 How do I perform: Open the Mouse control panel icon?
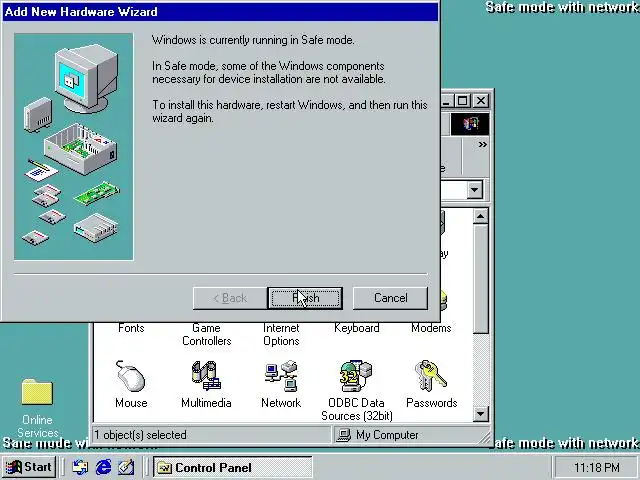(x=131, y=384)
